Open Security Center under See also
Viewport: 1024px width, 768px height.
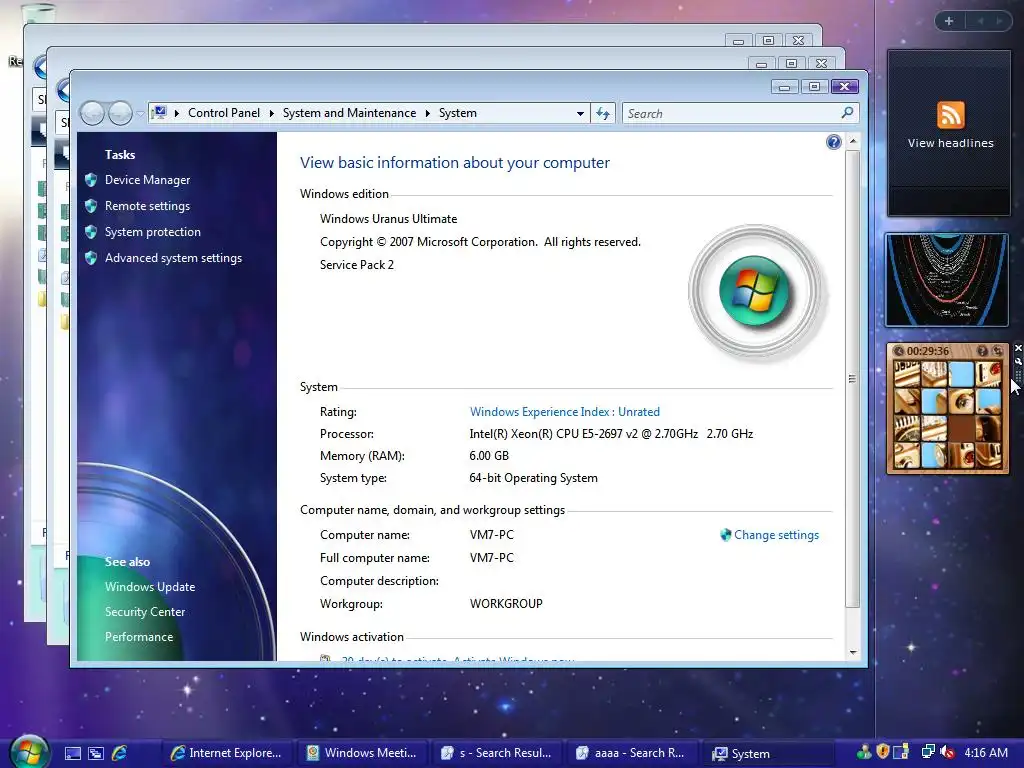pyautogui.click(x=145, y=612)
